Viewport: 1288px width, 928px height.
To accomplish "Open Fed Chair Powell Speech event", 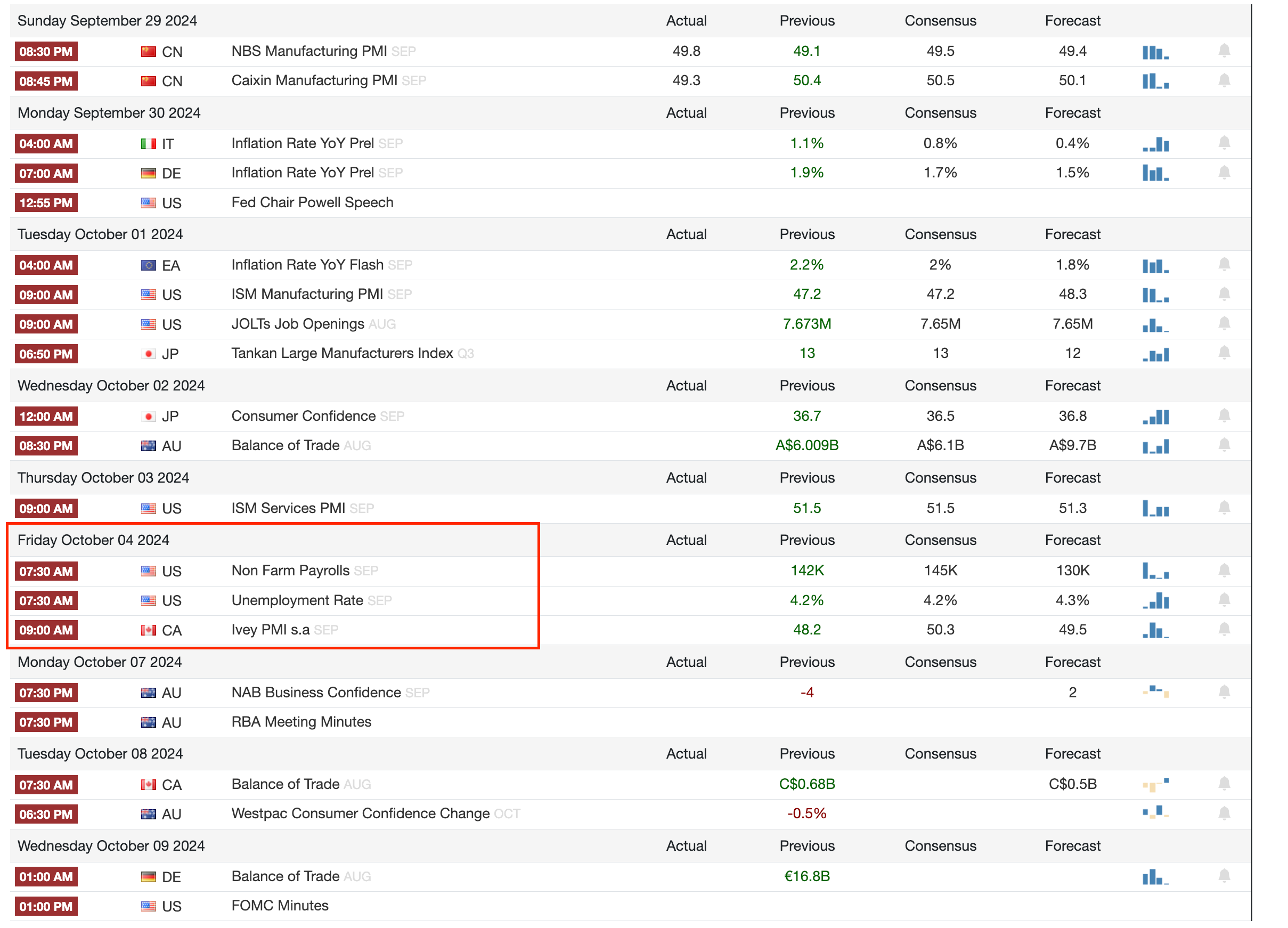I will coord(312,202).
